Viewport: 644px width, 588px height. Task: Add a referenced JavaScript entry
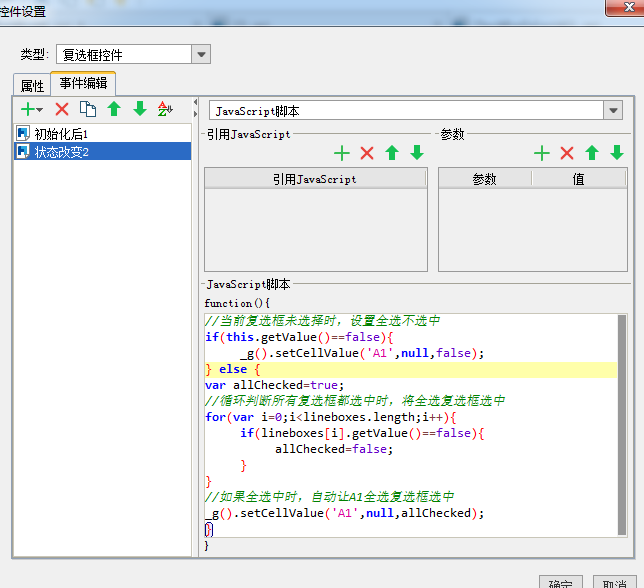pos(342,153)
